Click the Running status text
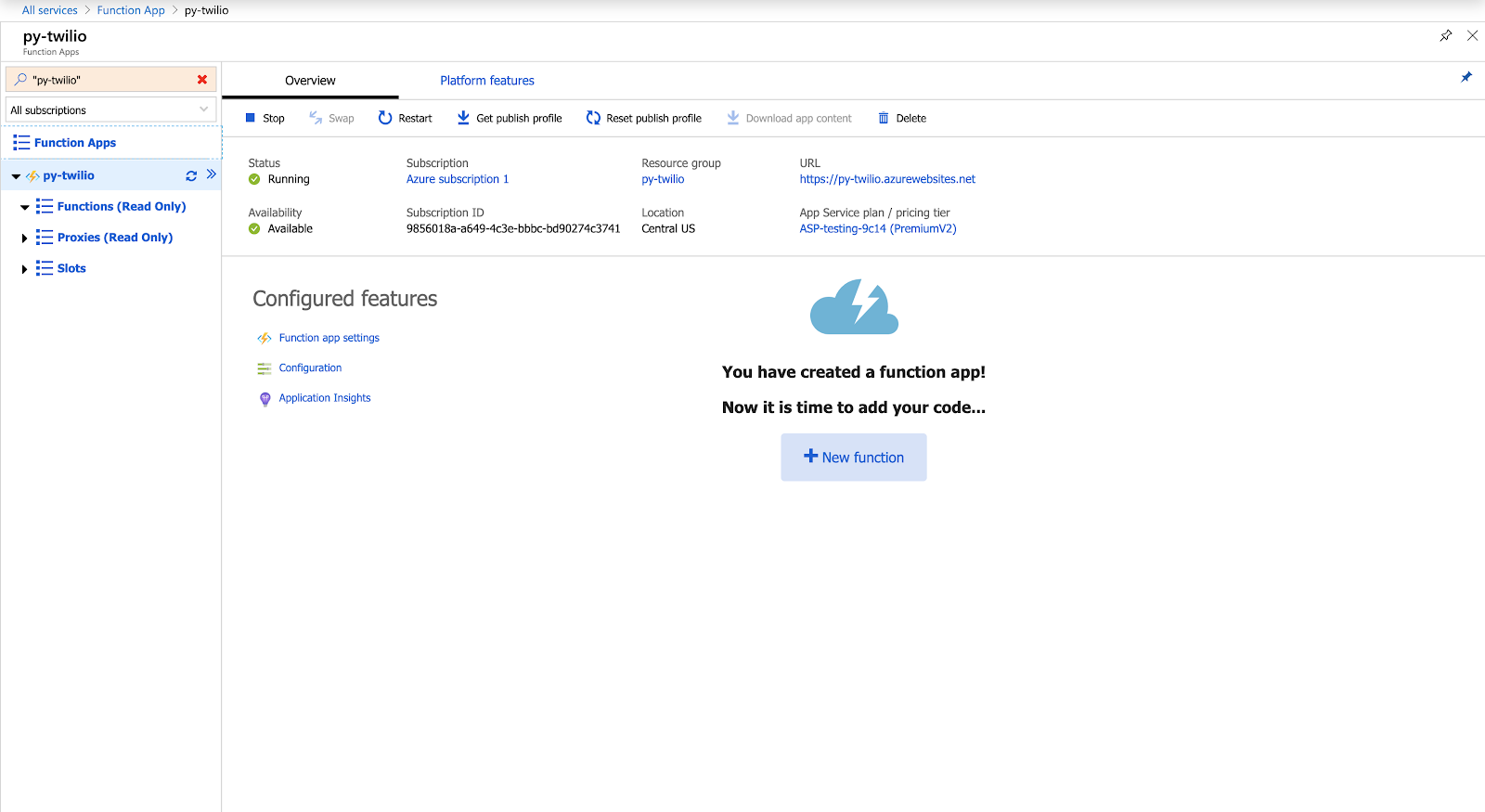The image size is (1485, 812). pyautogui.click(x=289, y=179)
